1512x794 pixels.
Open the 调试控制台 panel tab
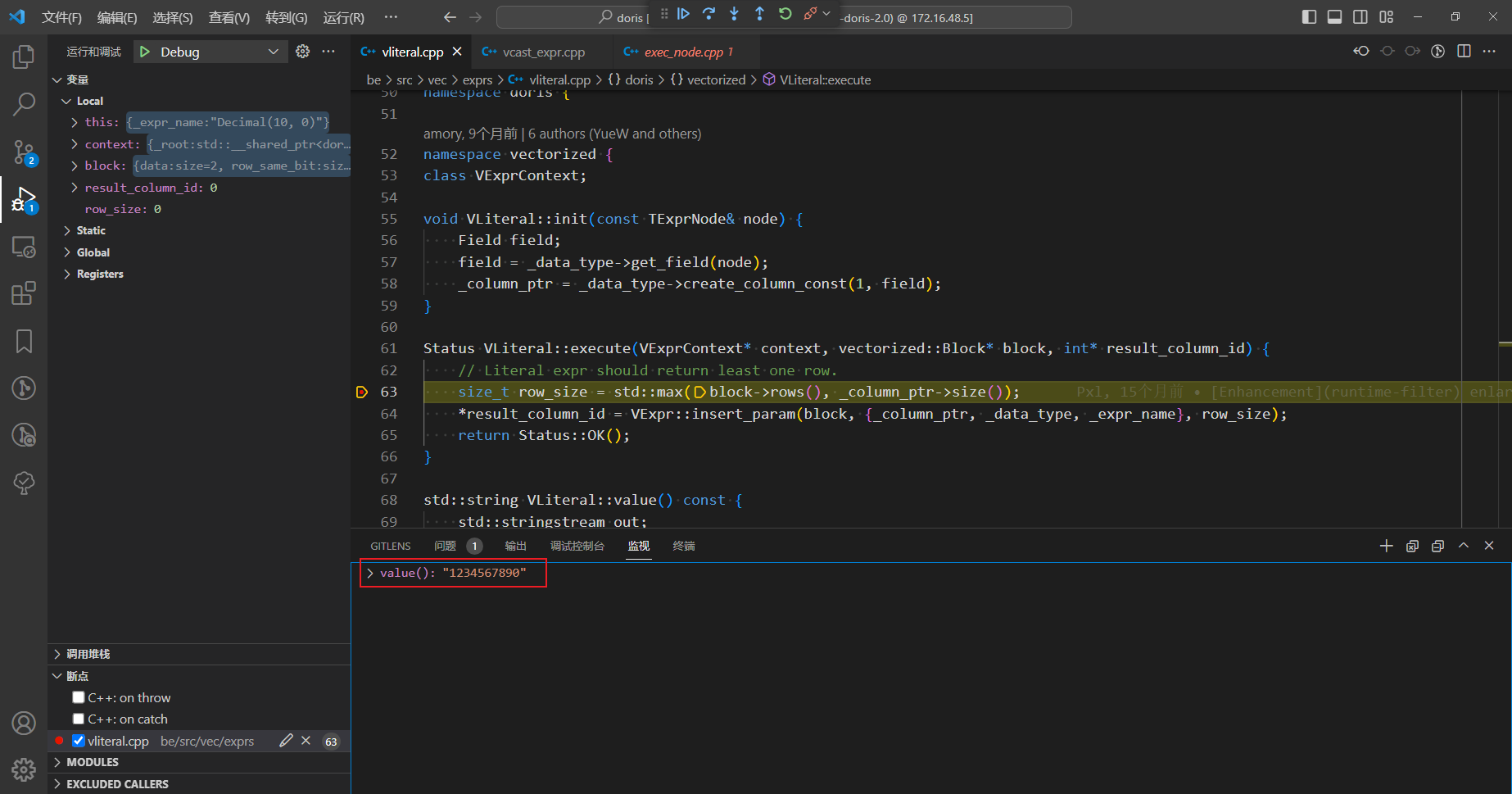(577, 546)
